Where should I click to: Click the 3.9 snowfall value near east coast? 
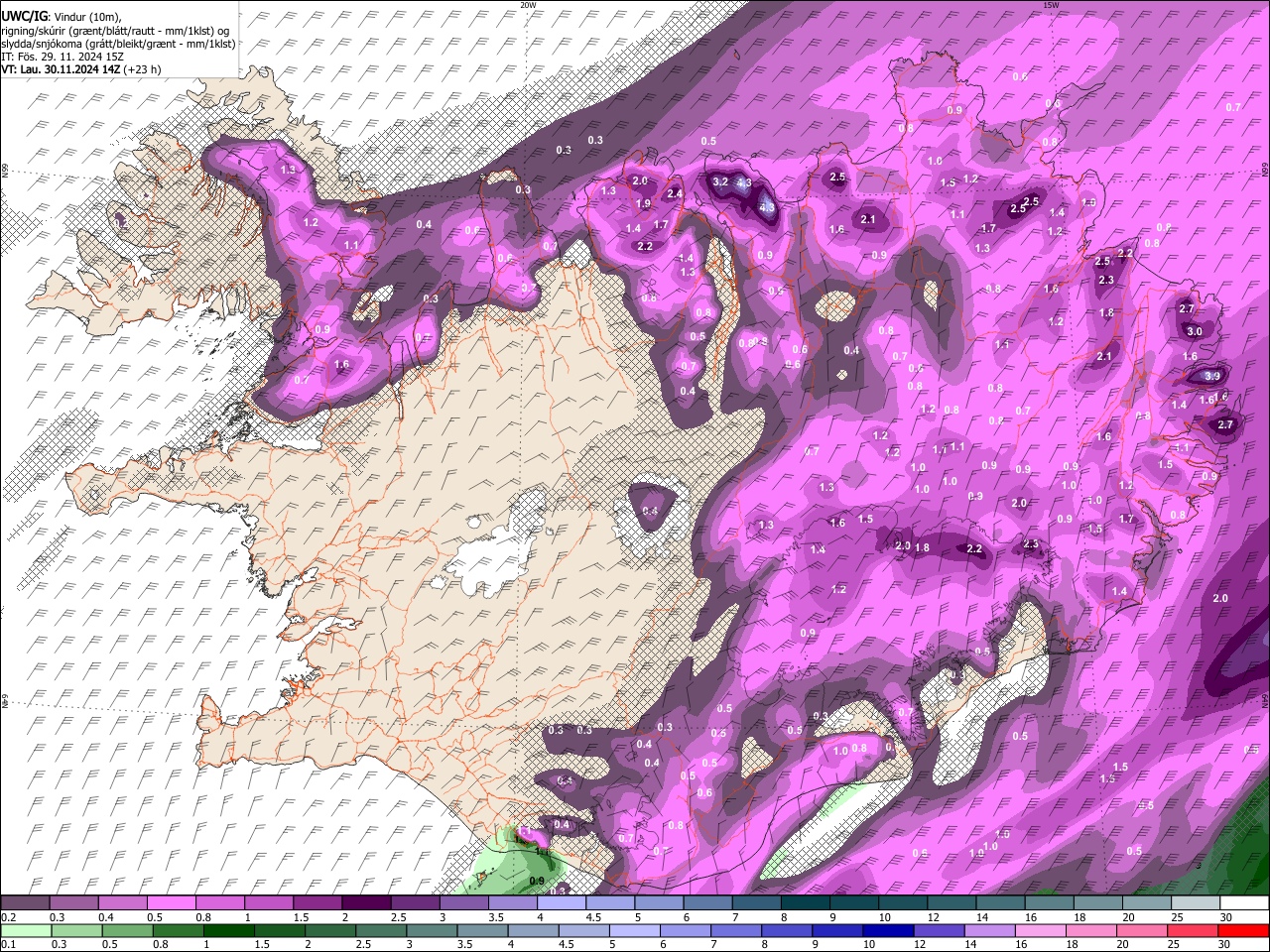tap(1212, 376)
